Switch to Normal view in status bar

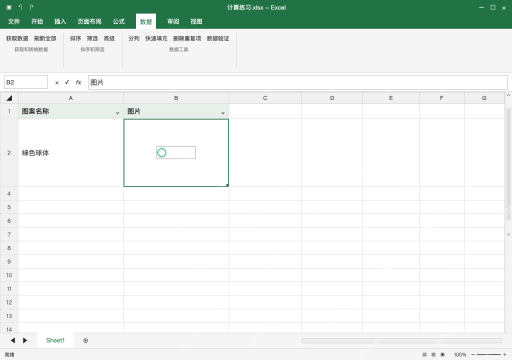tap(424, 355)
